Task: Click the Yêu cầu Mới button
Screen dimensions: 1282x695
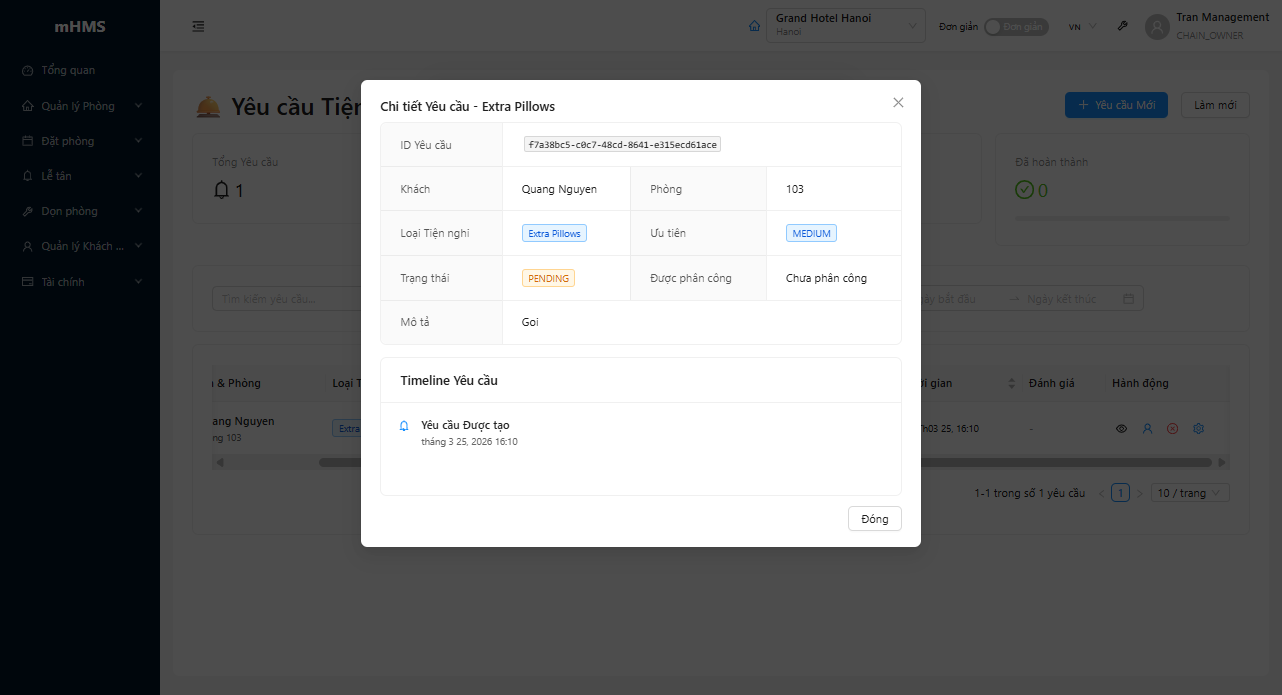Action: click(x=1116, y=104)
